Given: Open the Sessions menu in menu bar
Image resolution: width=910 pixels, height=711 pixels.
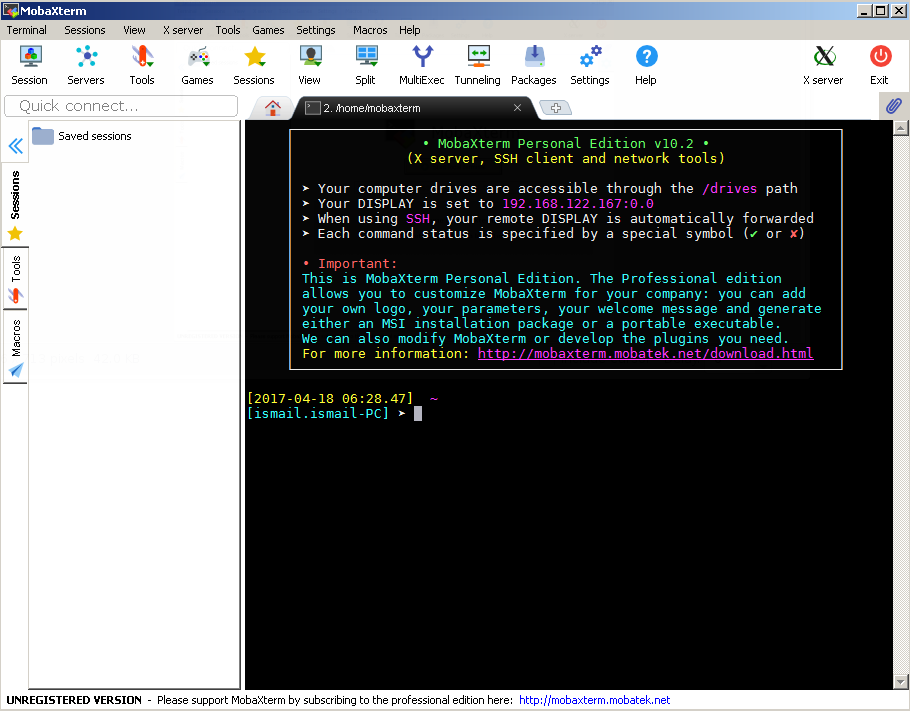Looking at the screenshot, I should pyautogui.click(x=85, y=30).
